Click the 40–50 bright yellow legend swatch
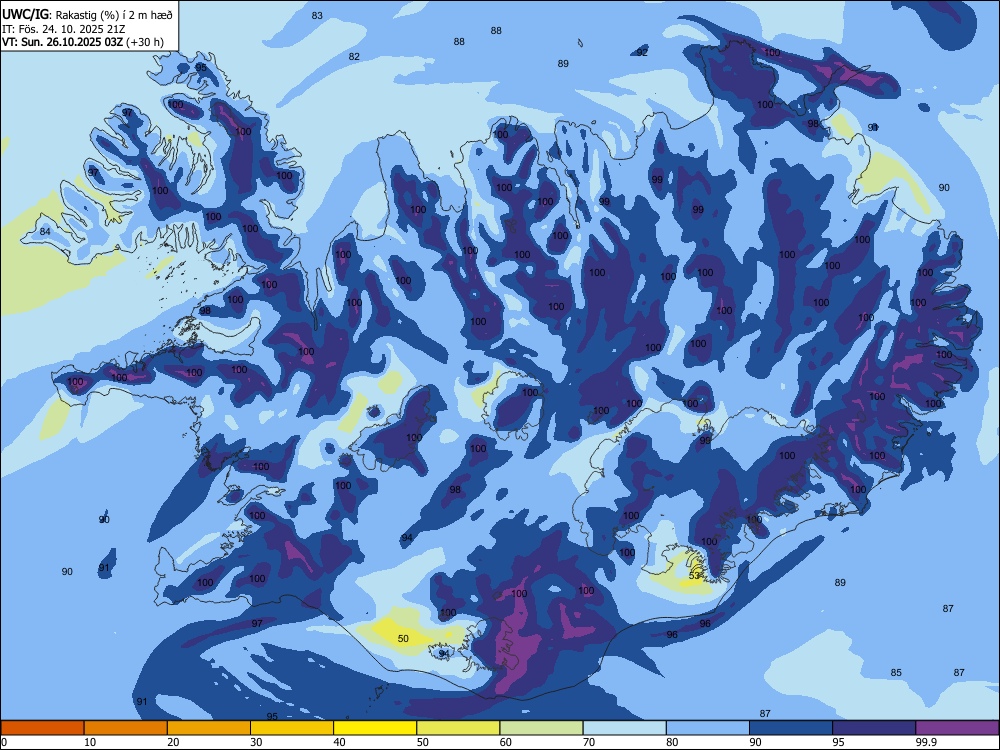This screenshot has height=750, width=1000. (x=375, y=728)
